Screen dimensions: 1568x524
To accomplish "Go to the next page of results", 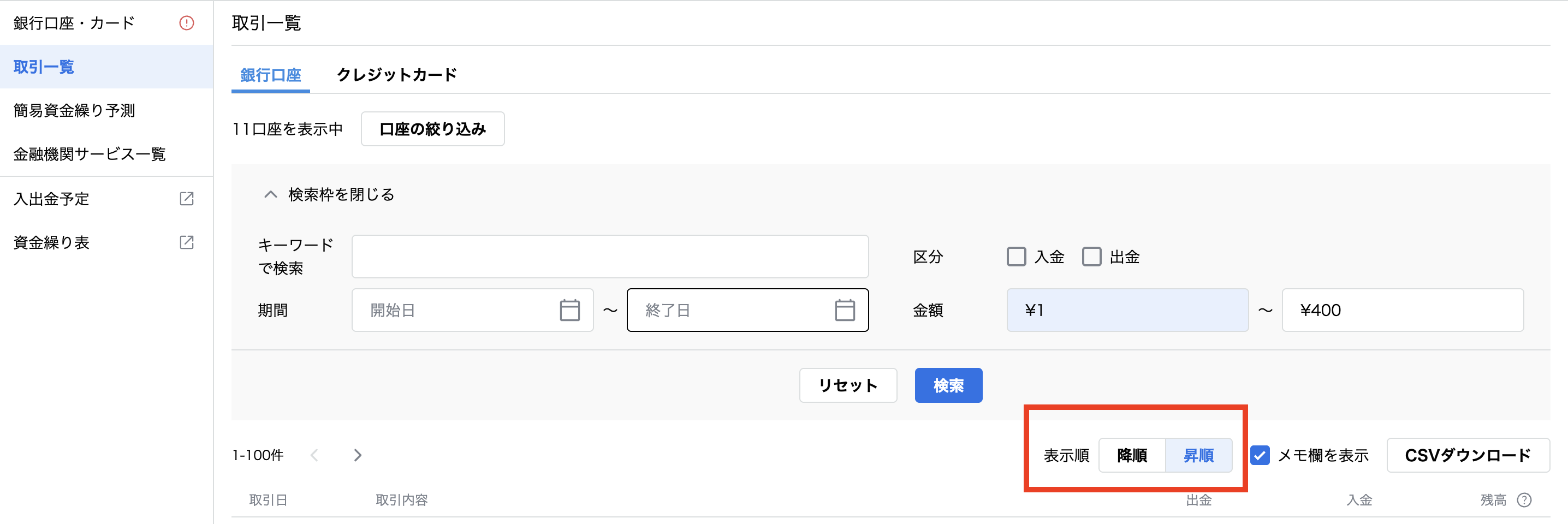I will pos(357,455).
